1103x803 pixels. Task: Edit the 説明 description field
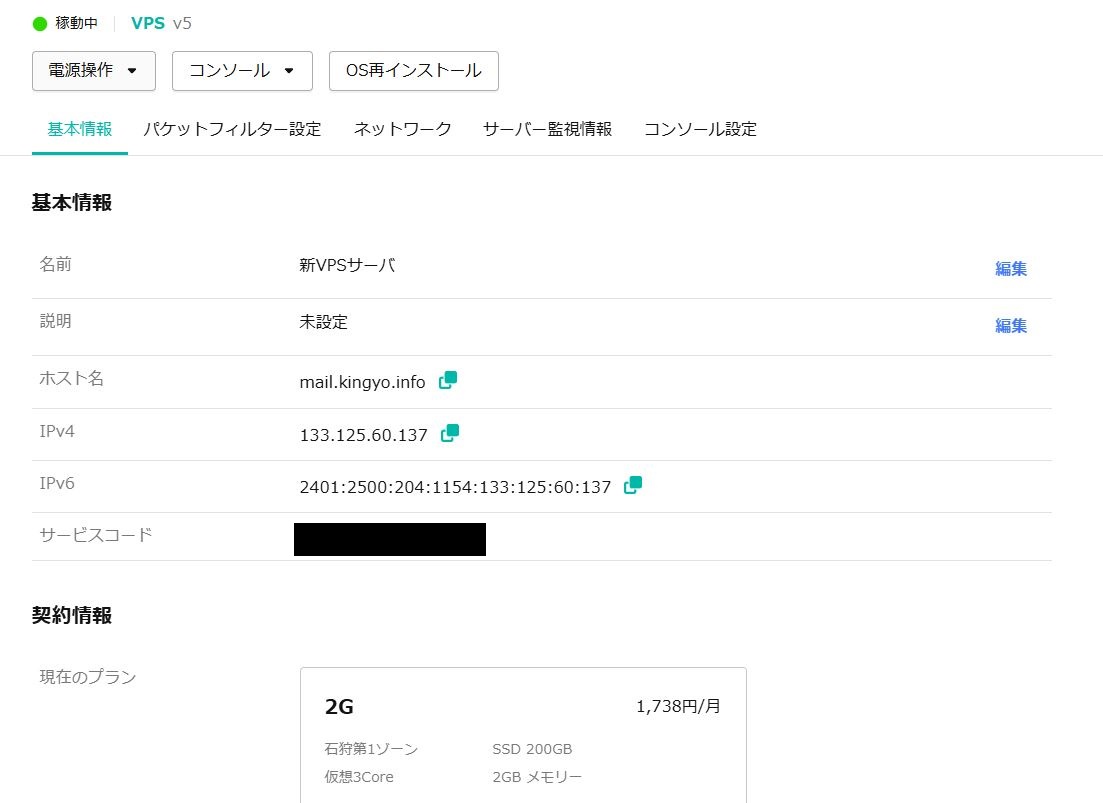click(x=1010, y=325)
